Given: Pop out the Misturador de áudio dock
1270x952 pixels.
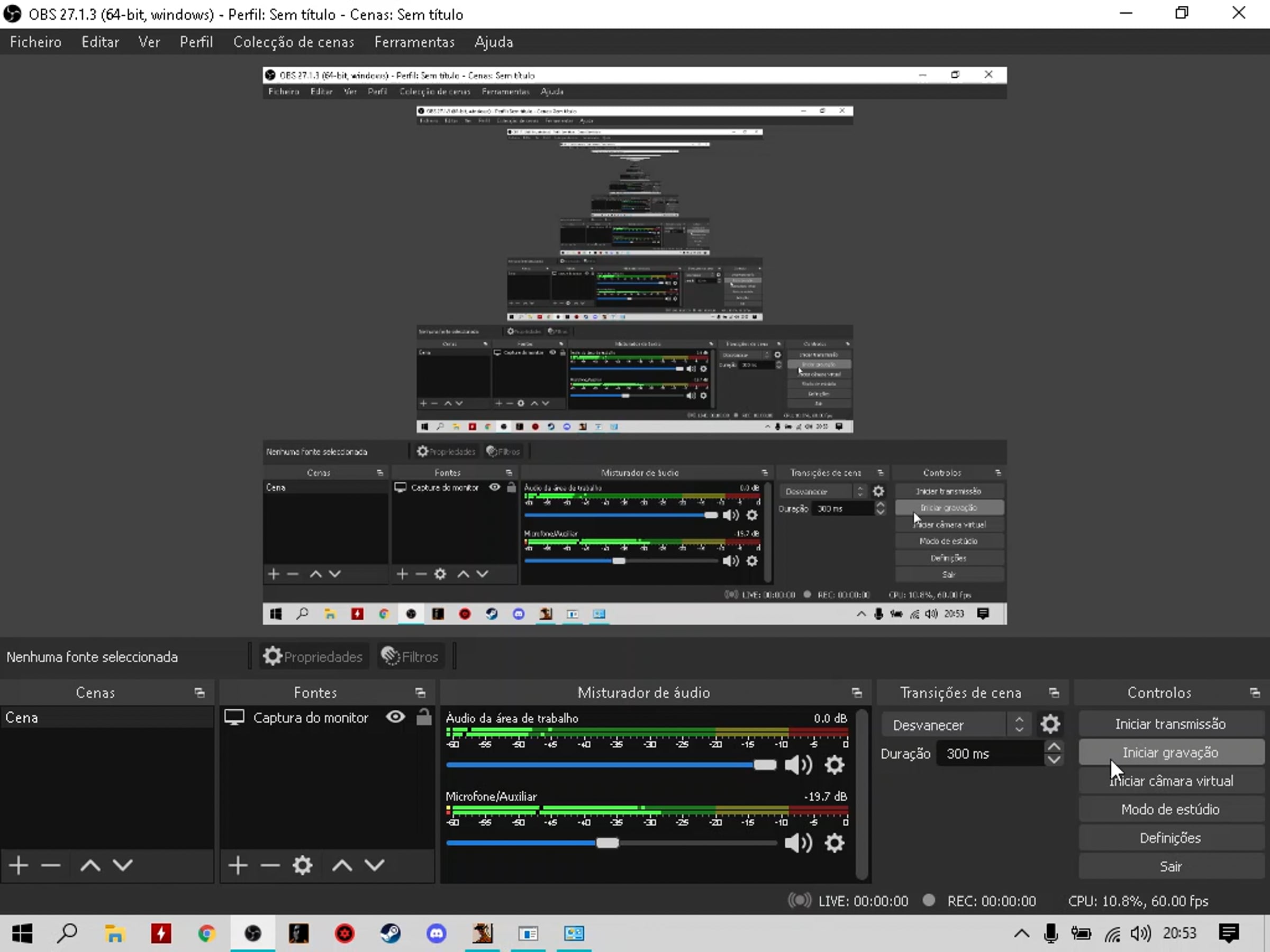Looking at the screenshot, I should pyautogui.click(x=856, y=693).
